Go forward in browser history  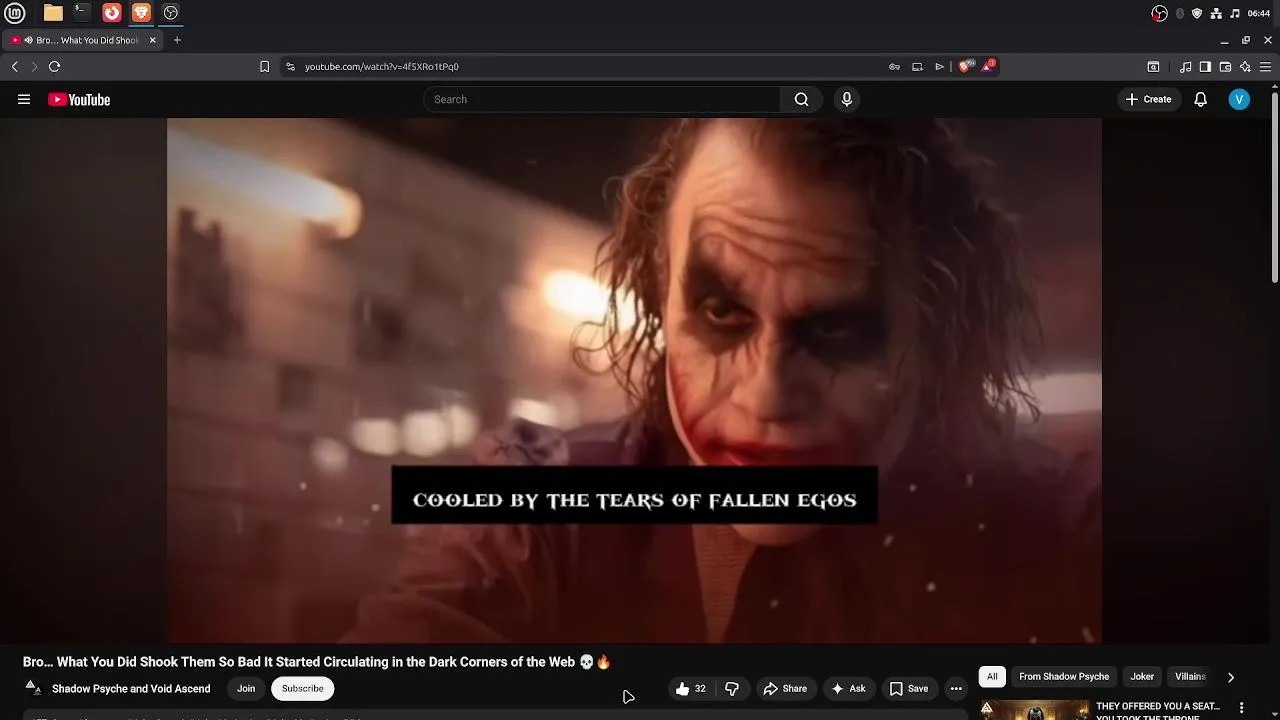(x=34, y=66)
